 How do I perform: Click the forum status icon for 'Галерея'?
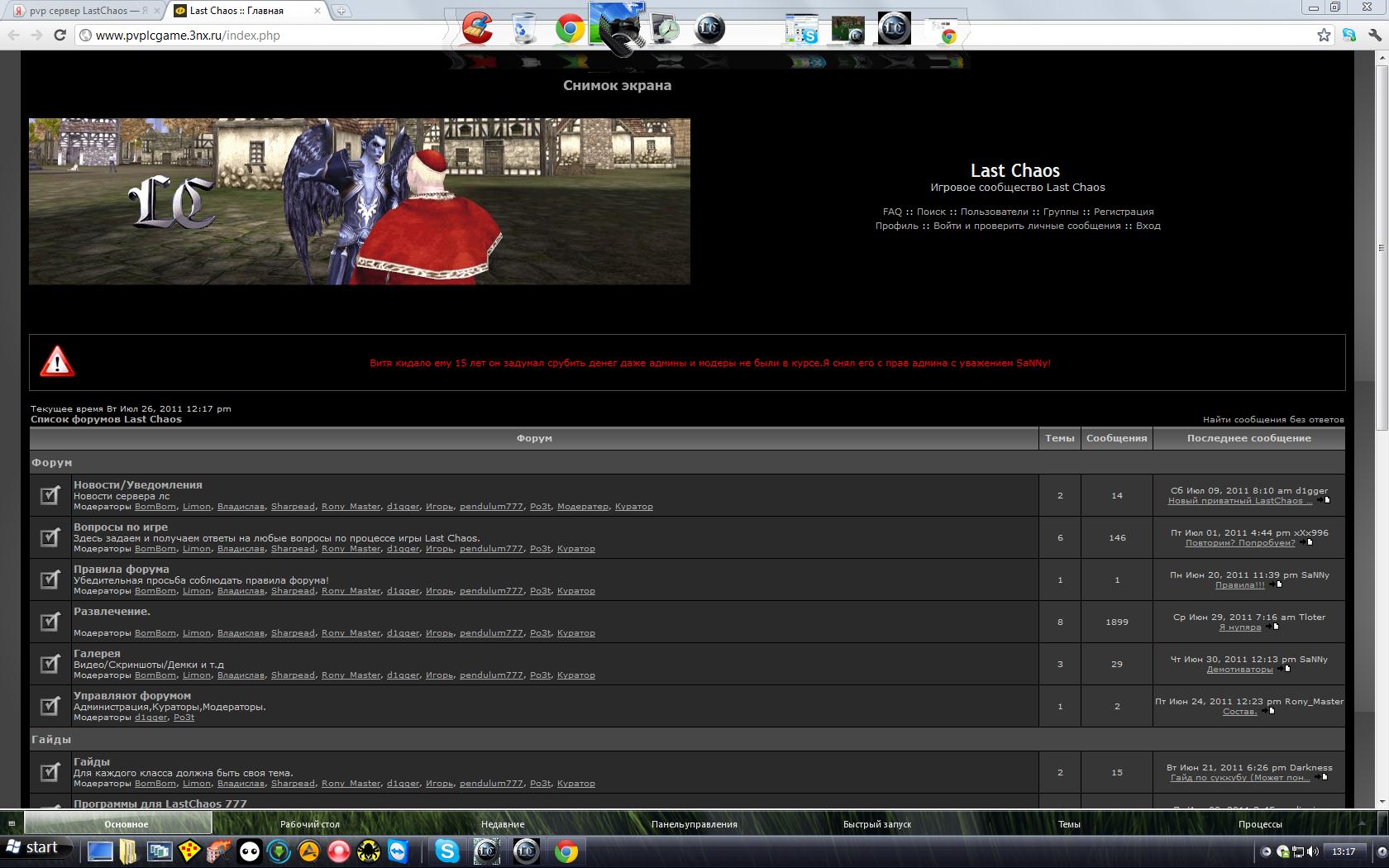click(x=50, y=664)
